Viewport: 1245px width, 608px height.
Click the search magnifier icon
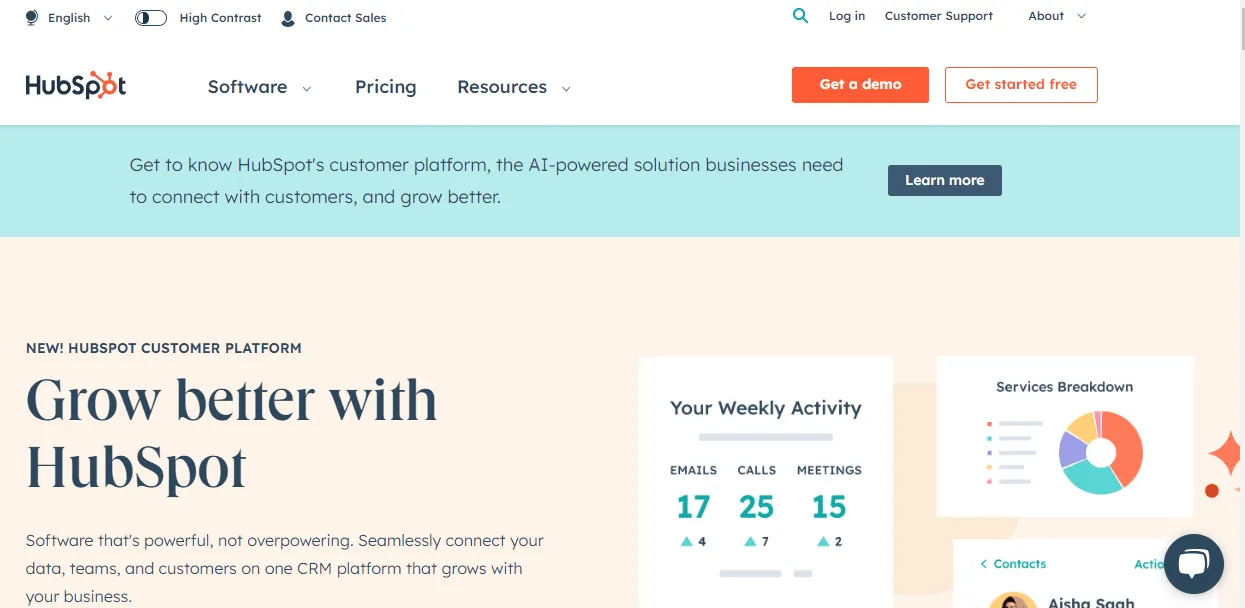[x=800, y=16]
